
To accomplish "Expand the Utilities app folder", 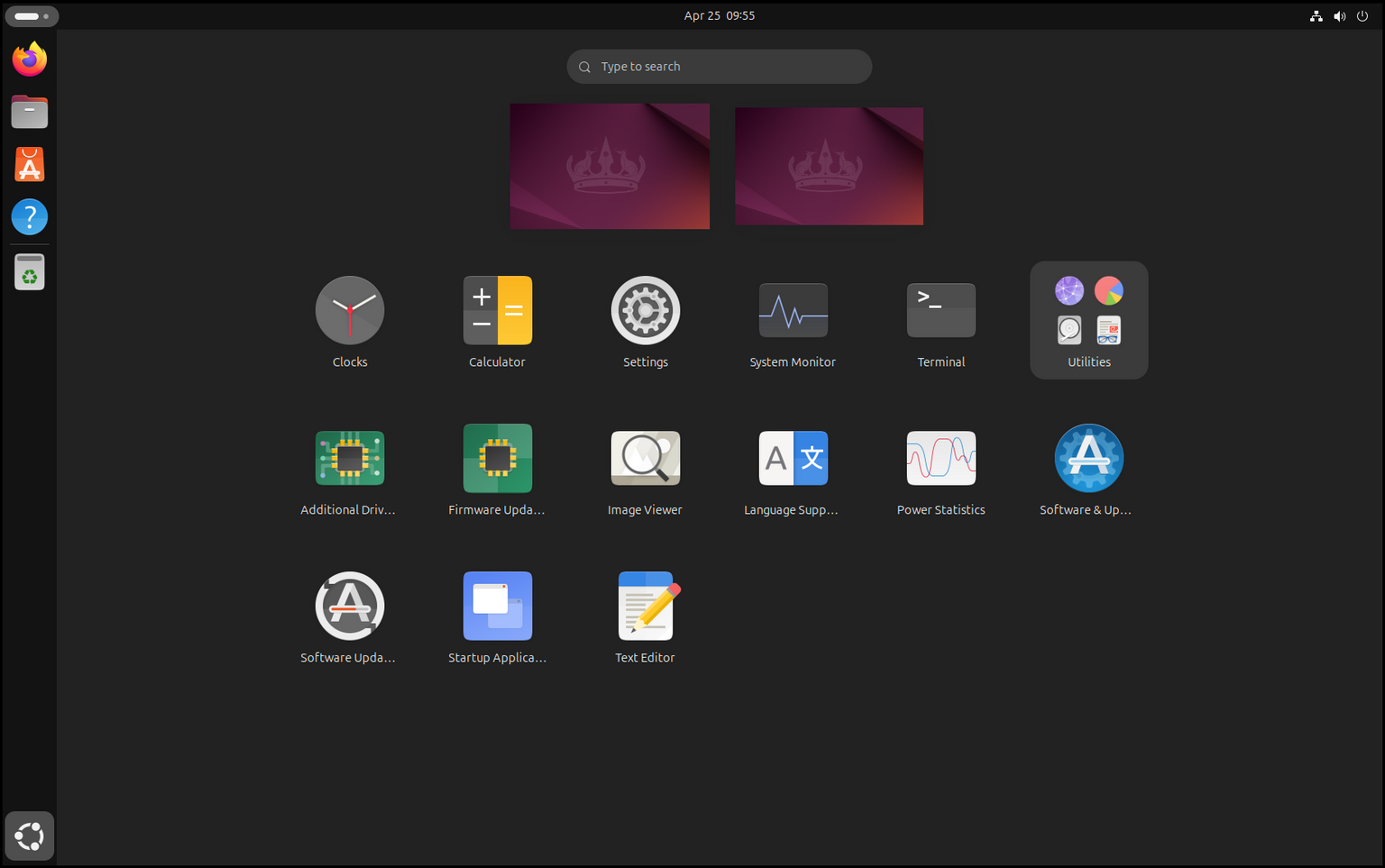I will click(1088, 320).
